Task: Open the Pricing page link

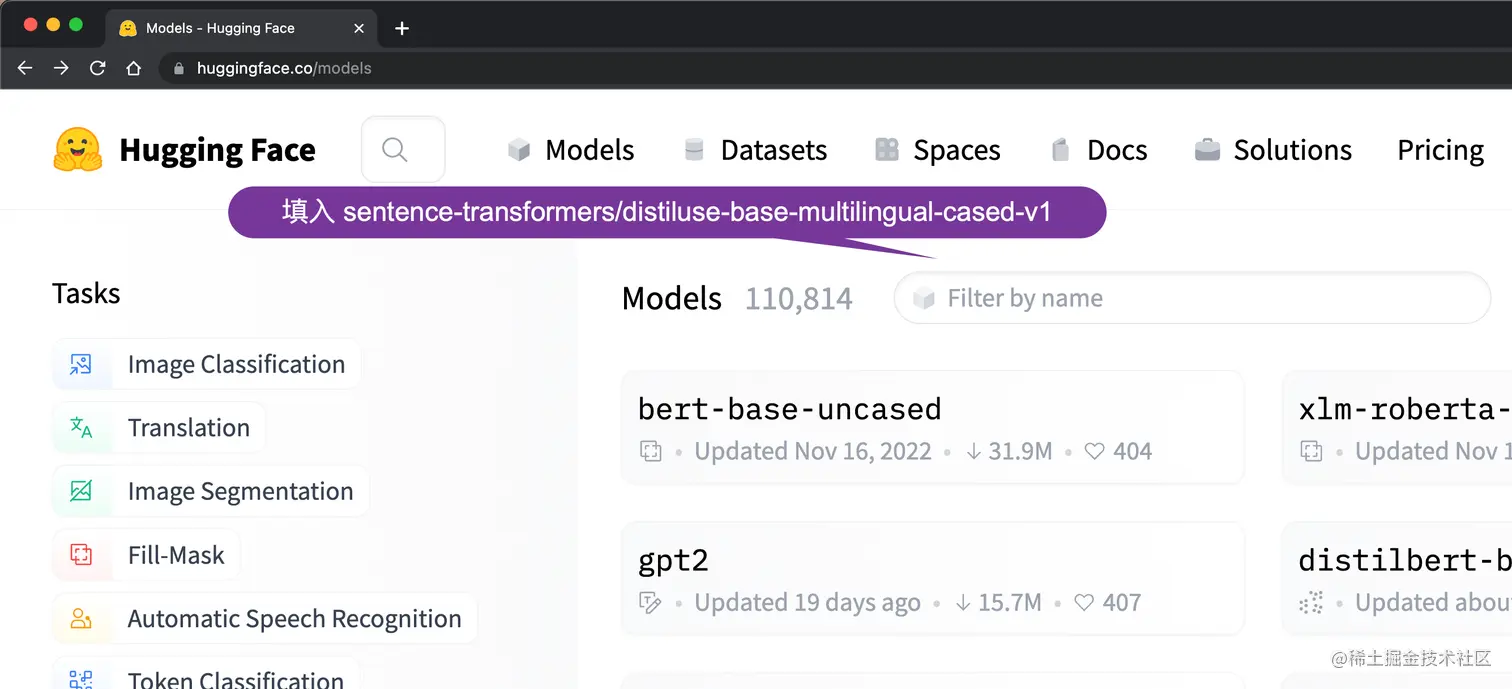Action: (x=1440, y=150)
